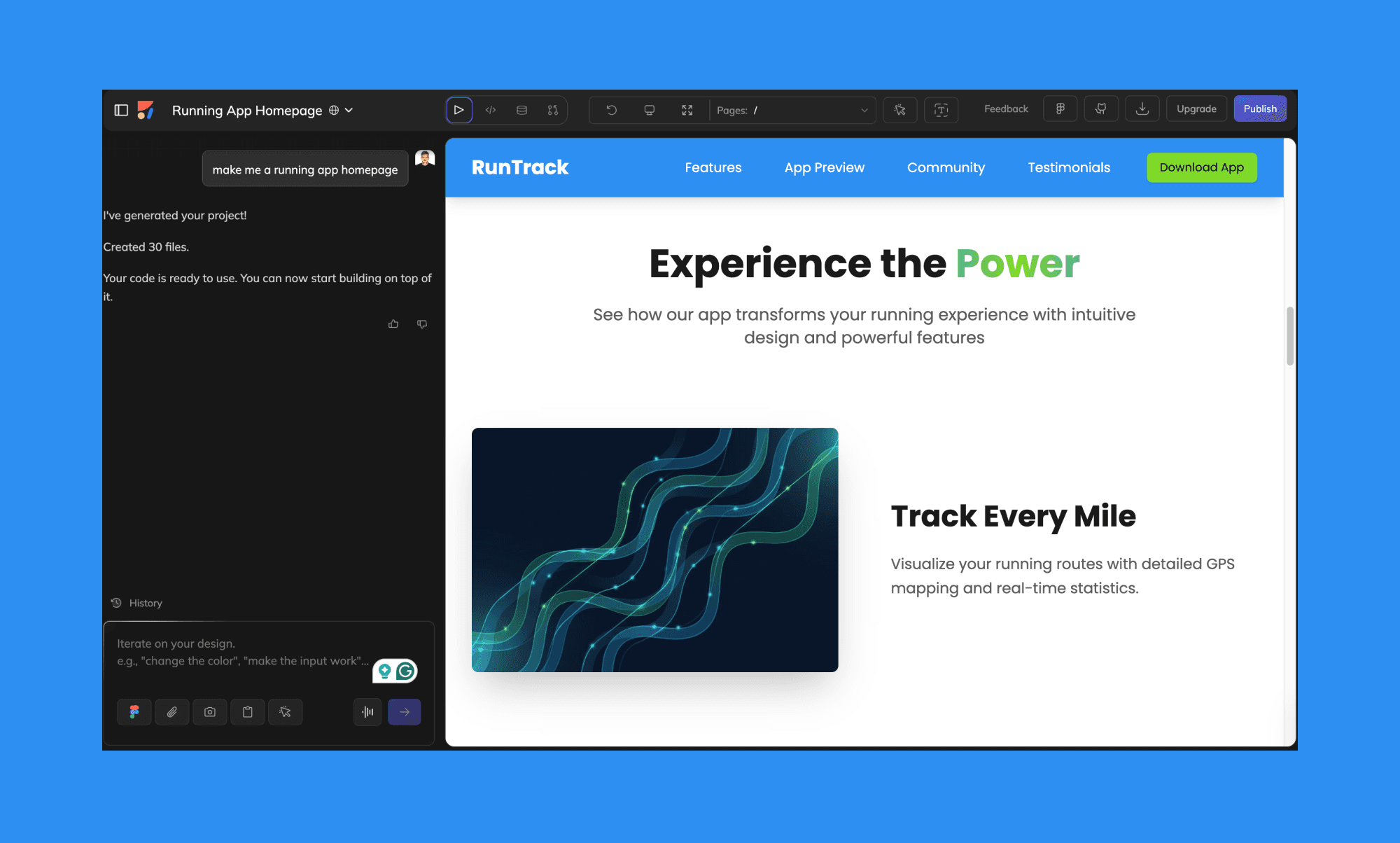The image size is (1400, 843).
Task: Open the version control branch icon
Action: [552, 110]
